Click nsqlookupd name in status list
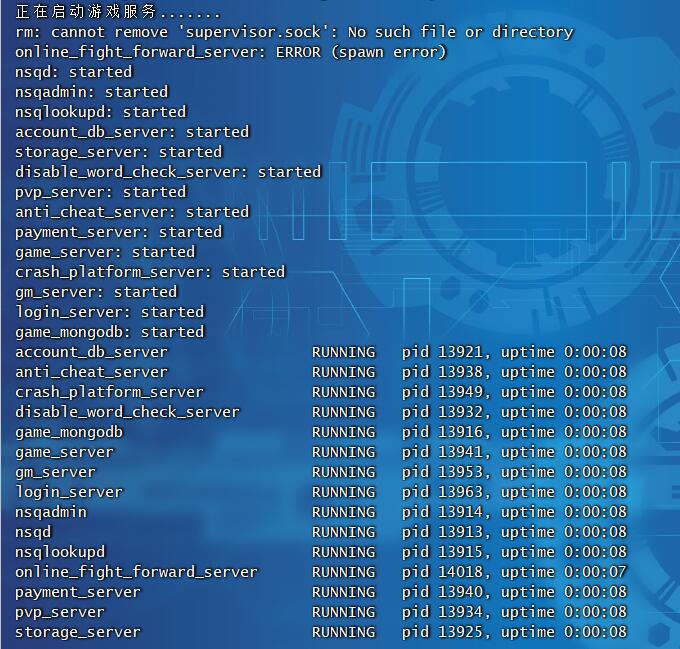 [x=60, y=552]
